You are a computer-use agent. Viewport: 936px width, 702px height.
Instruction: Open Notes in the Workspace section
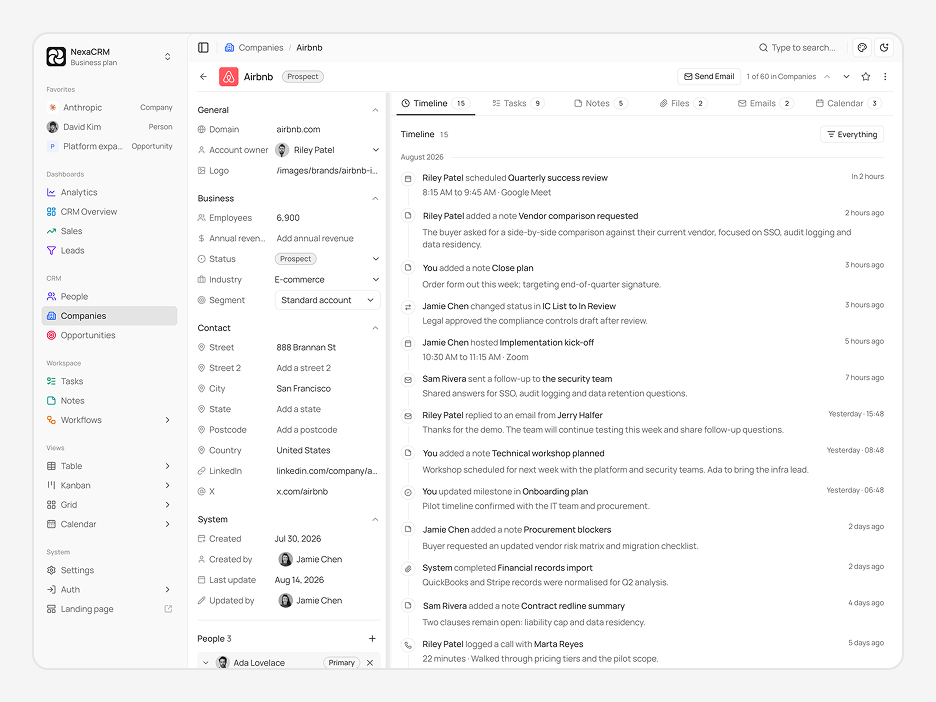pyautogui.click(x=109, y=401)
